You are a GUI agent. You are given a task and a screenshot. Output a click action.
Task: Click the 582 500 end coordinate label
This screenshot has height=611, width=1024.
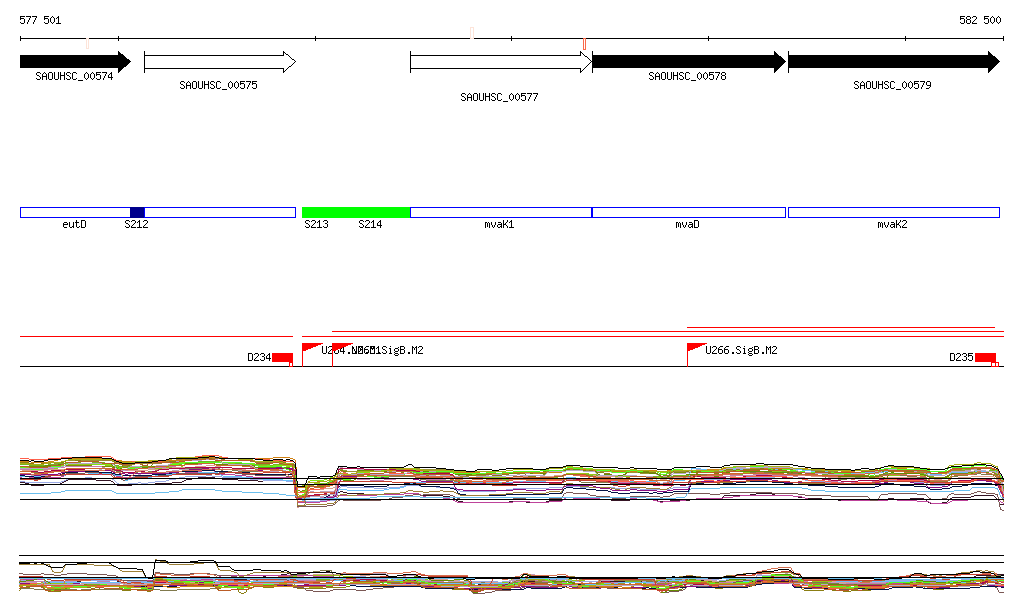tap(980, 20)
